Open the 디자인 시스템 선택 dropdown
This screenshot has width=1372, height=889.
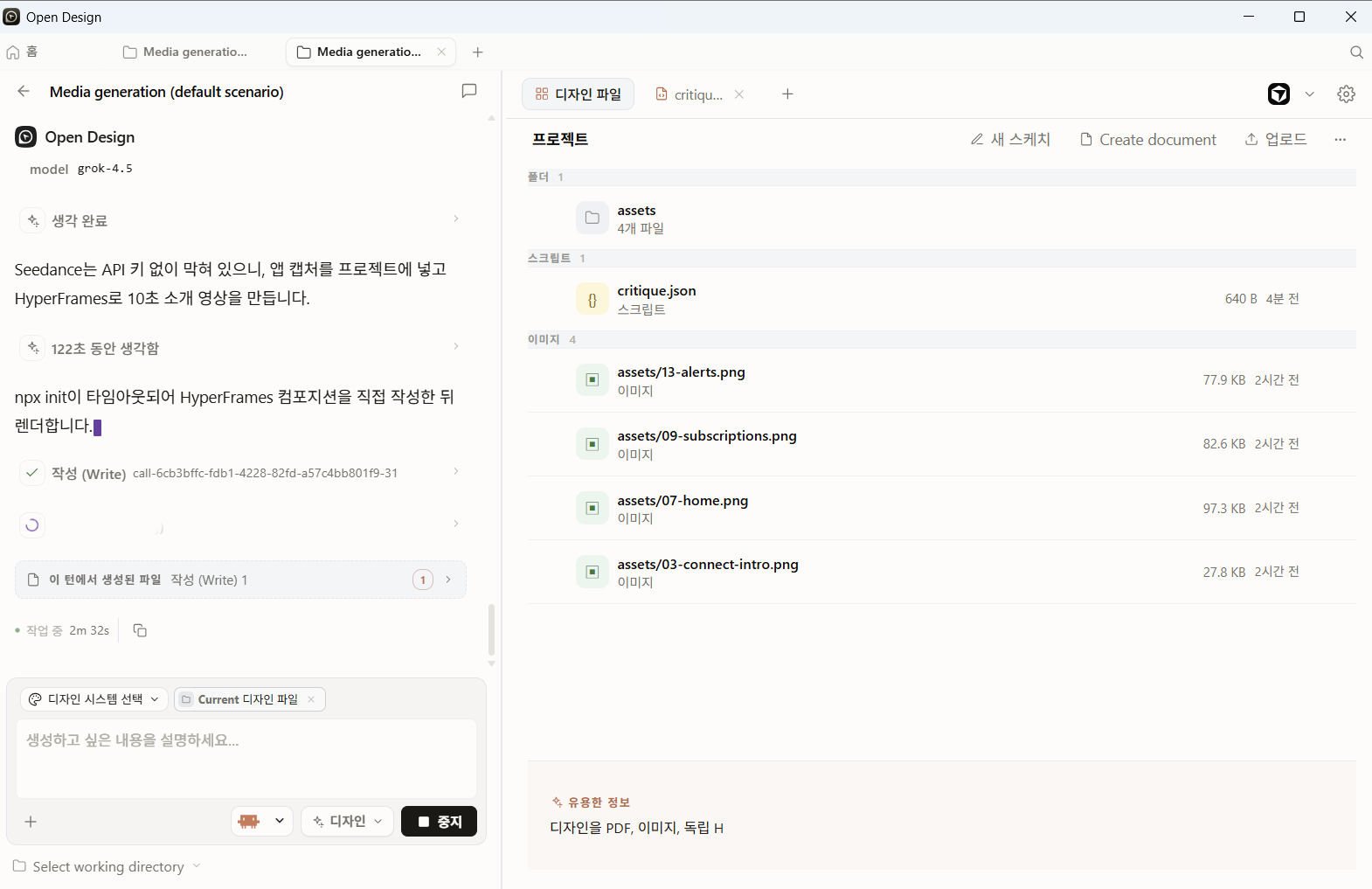(x=94, y=699)
